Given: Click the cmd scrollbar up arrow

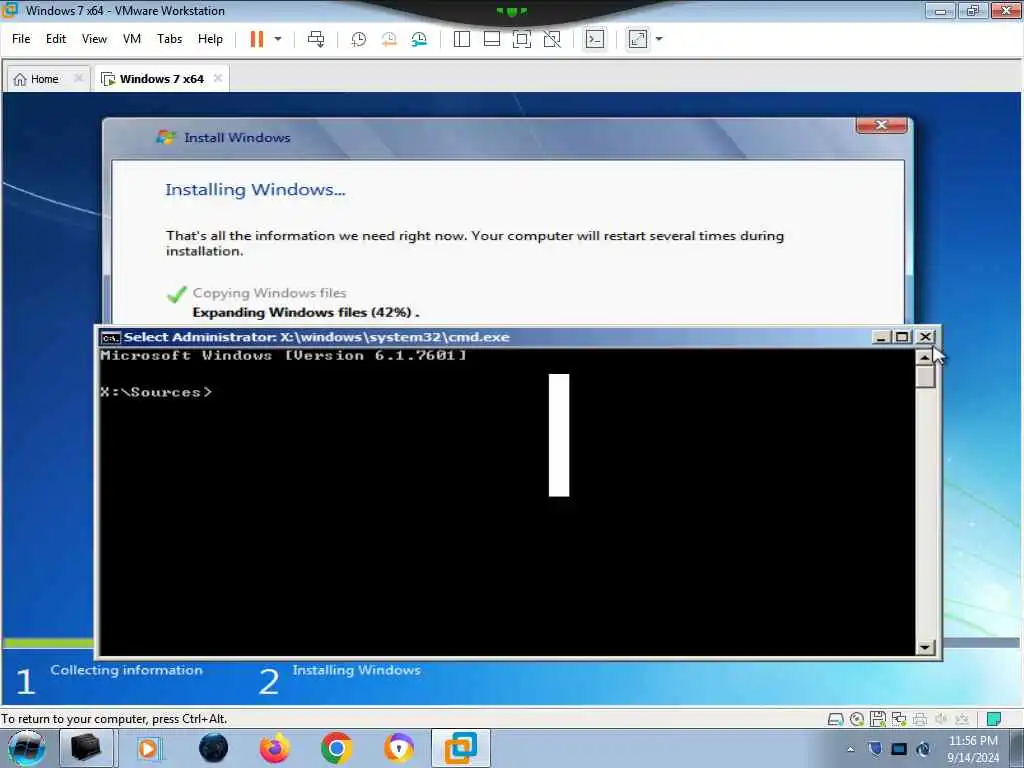Looking at the screenshot, I should click(x=925, y=357).
